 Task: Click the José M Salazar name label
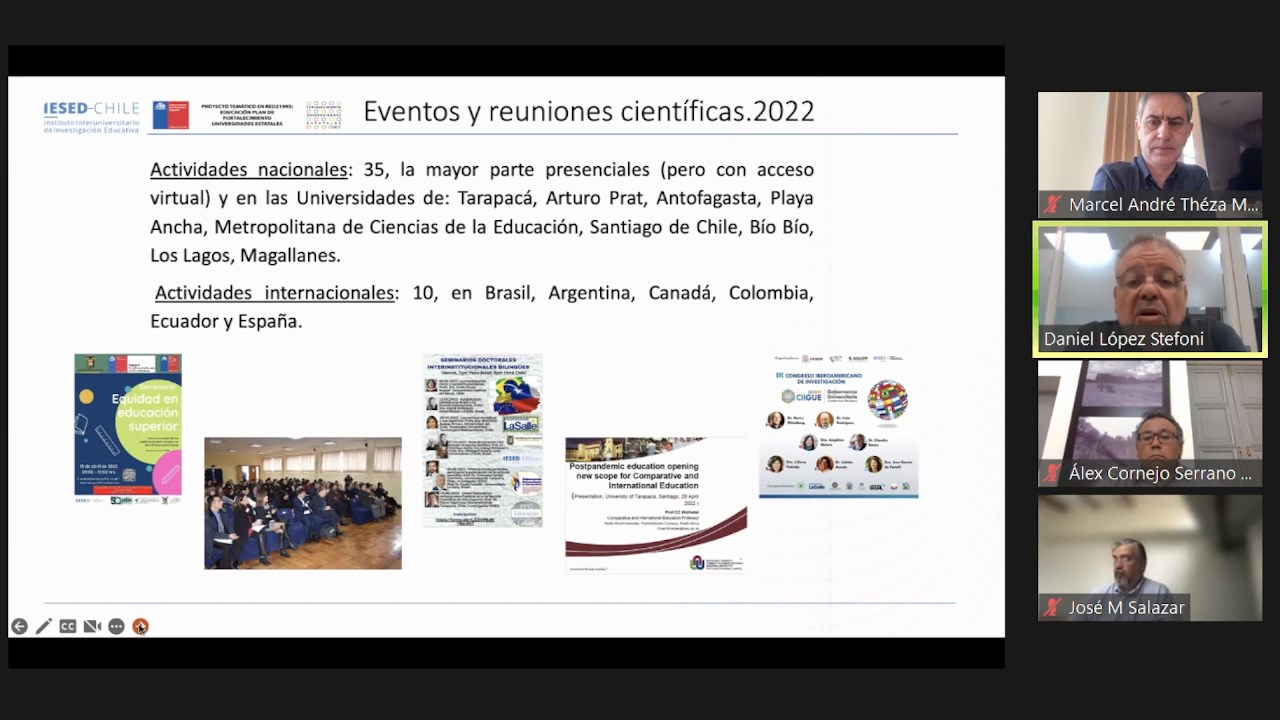1126,608
